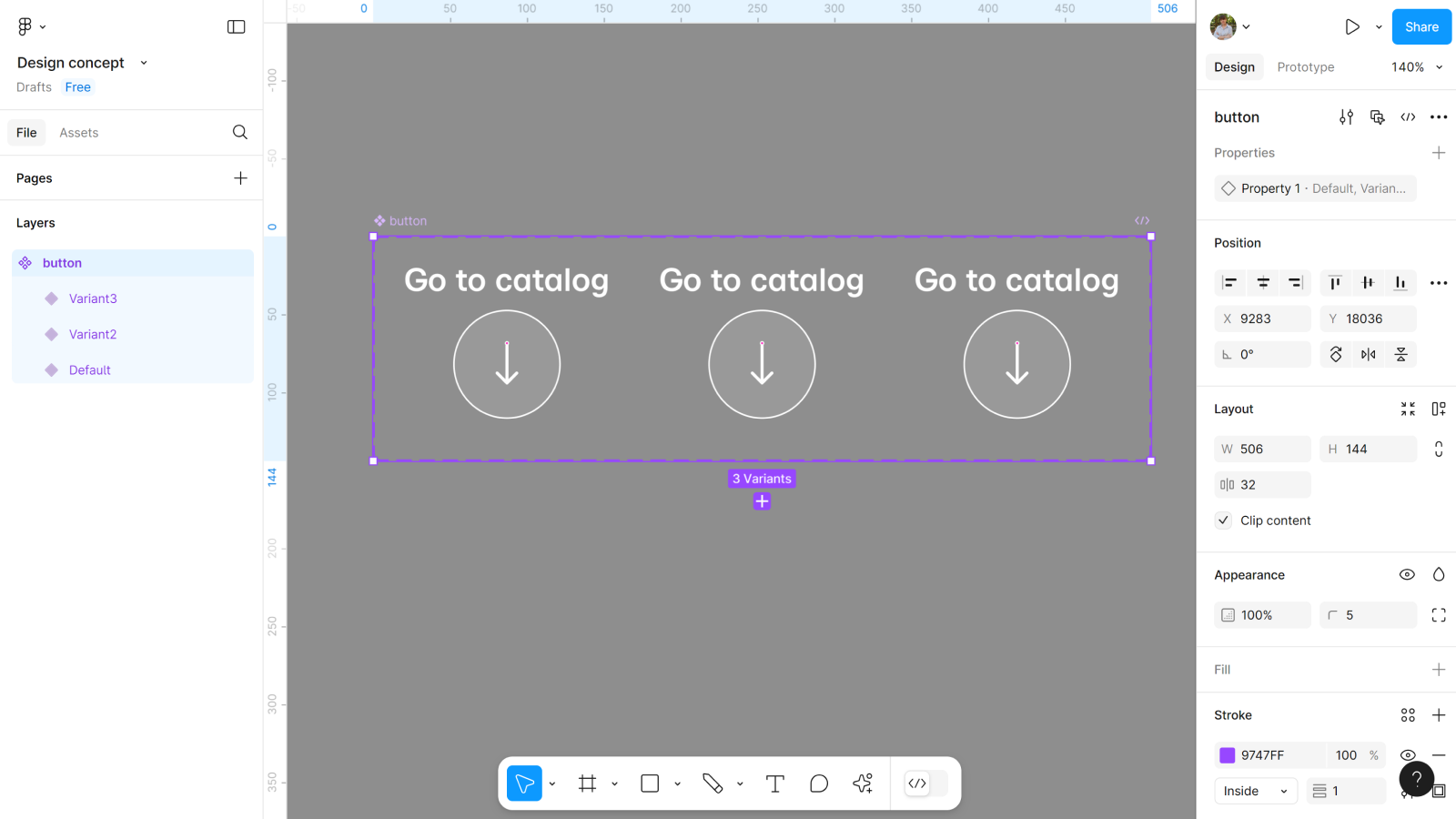Viewport: 1456px width, 819px height.
Task: Toggle Appearance visibility eye icon
Action: (1407, 575)
